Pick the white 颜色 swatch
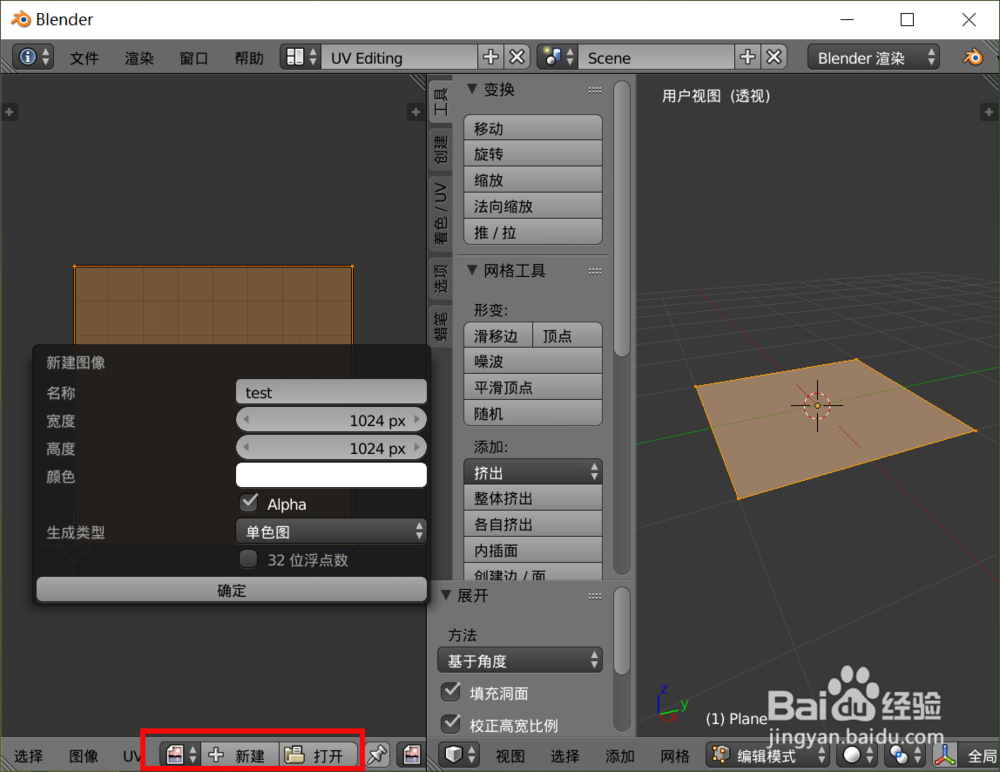1000x772 pixels. [x=331, y=475]
